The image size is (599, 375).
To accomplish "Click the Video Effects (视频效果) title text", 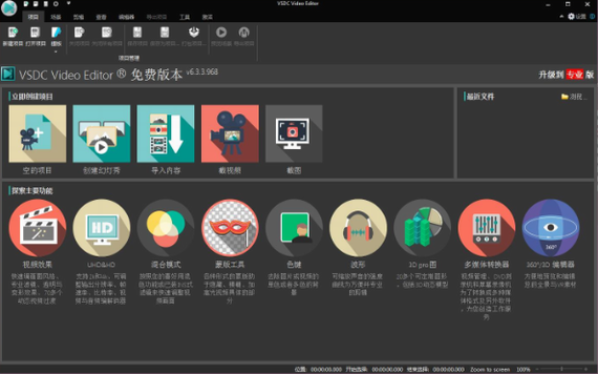I will click(37, 264).
